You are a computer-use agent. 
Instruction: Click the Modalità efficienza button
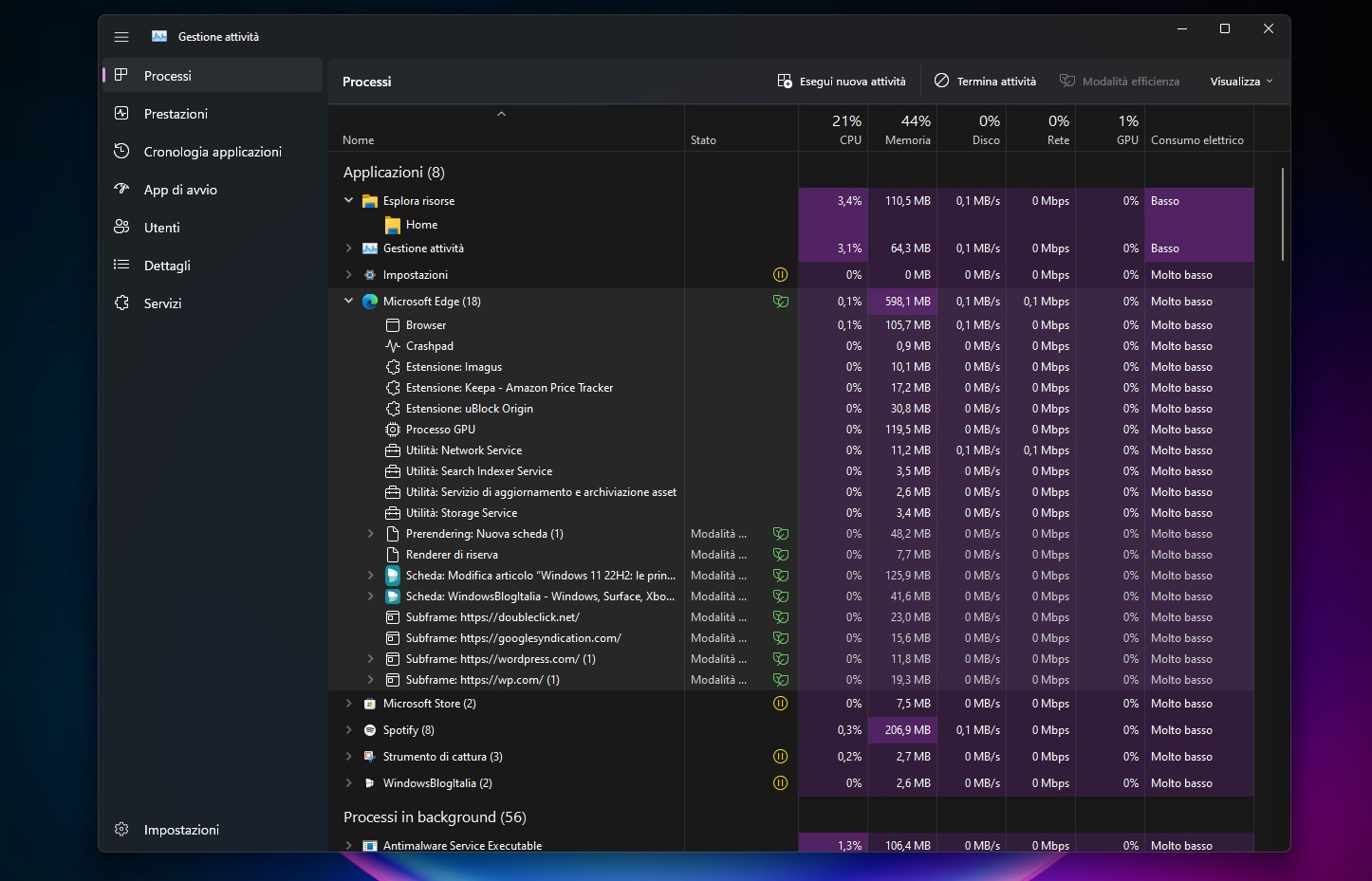(1120, 82)
